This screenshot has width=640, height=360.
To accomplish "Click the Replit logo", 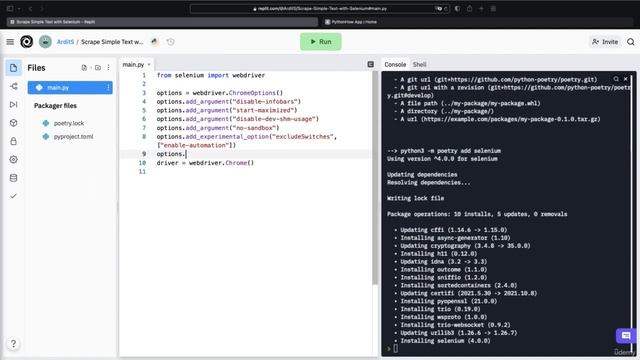I will click(27, 42).
